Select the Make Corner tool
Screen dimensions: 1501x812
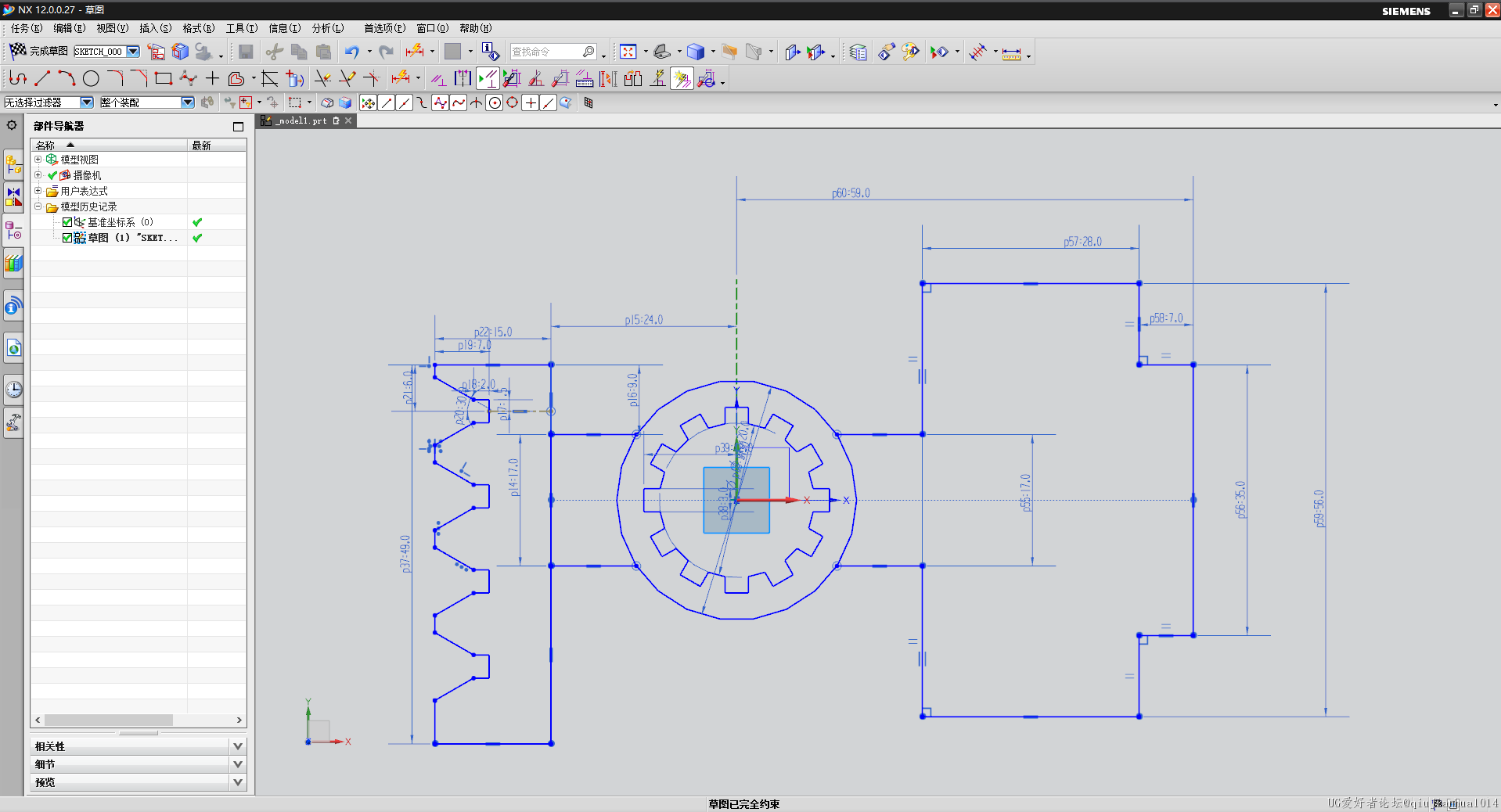tap(371, 78)
